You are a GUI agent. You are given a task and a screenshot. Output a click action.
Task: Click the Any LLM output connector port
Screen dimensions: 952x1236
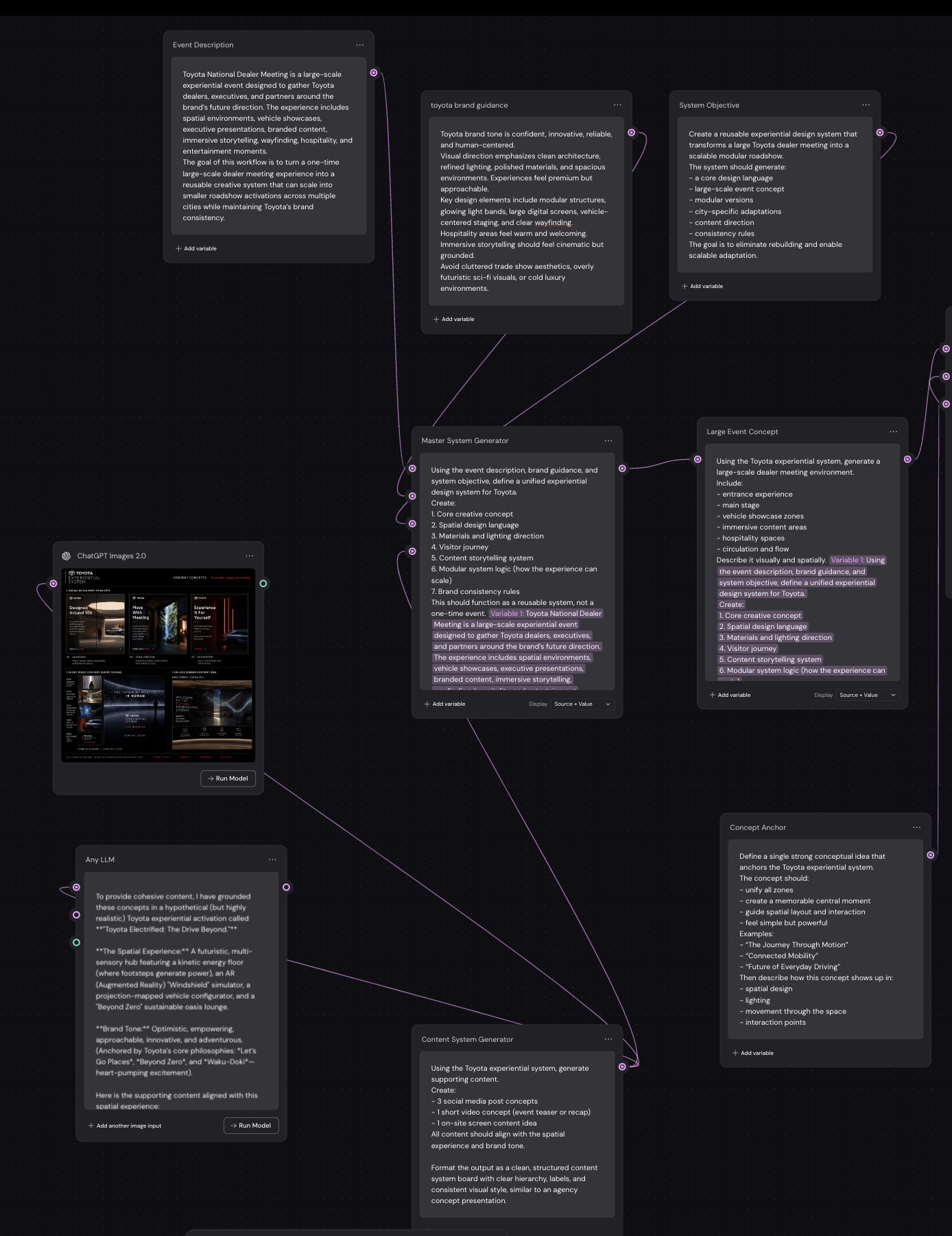(x=286, y=887)
